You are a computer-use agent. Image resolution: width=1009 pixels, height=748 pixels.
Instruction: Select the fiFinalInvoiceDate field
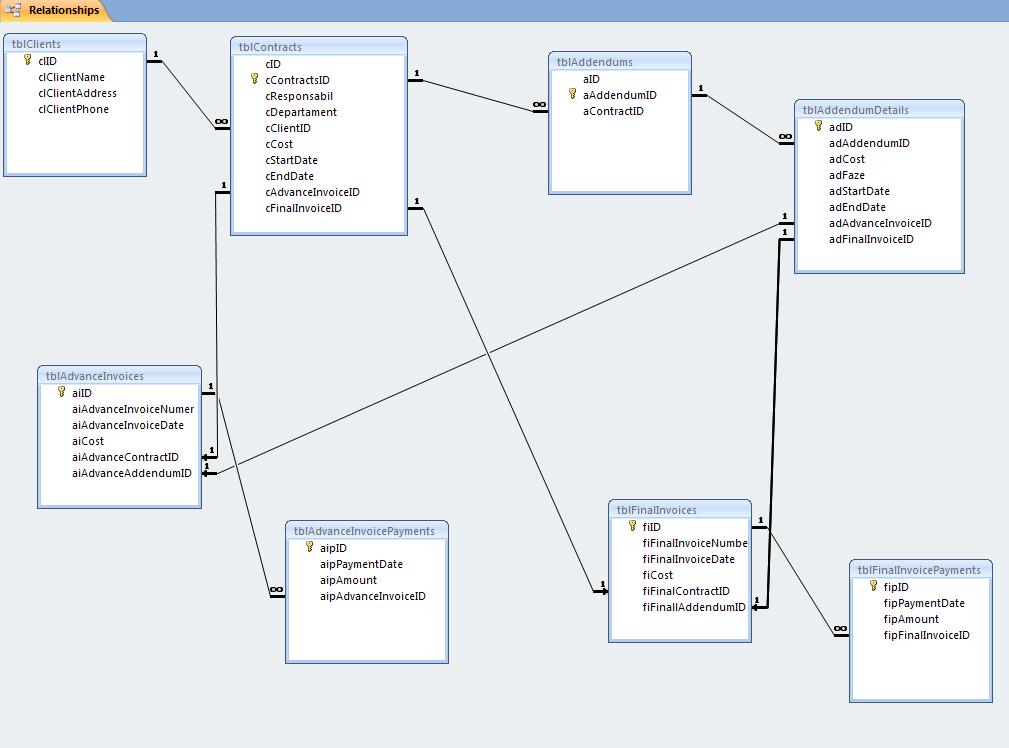coord(689,559)
